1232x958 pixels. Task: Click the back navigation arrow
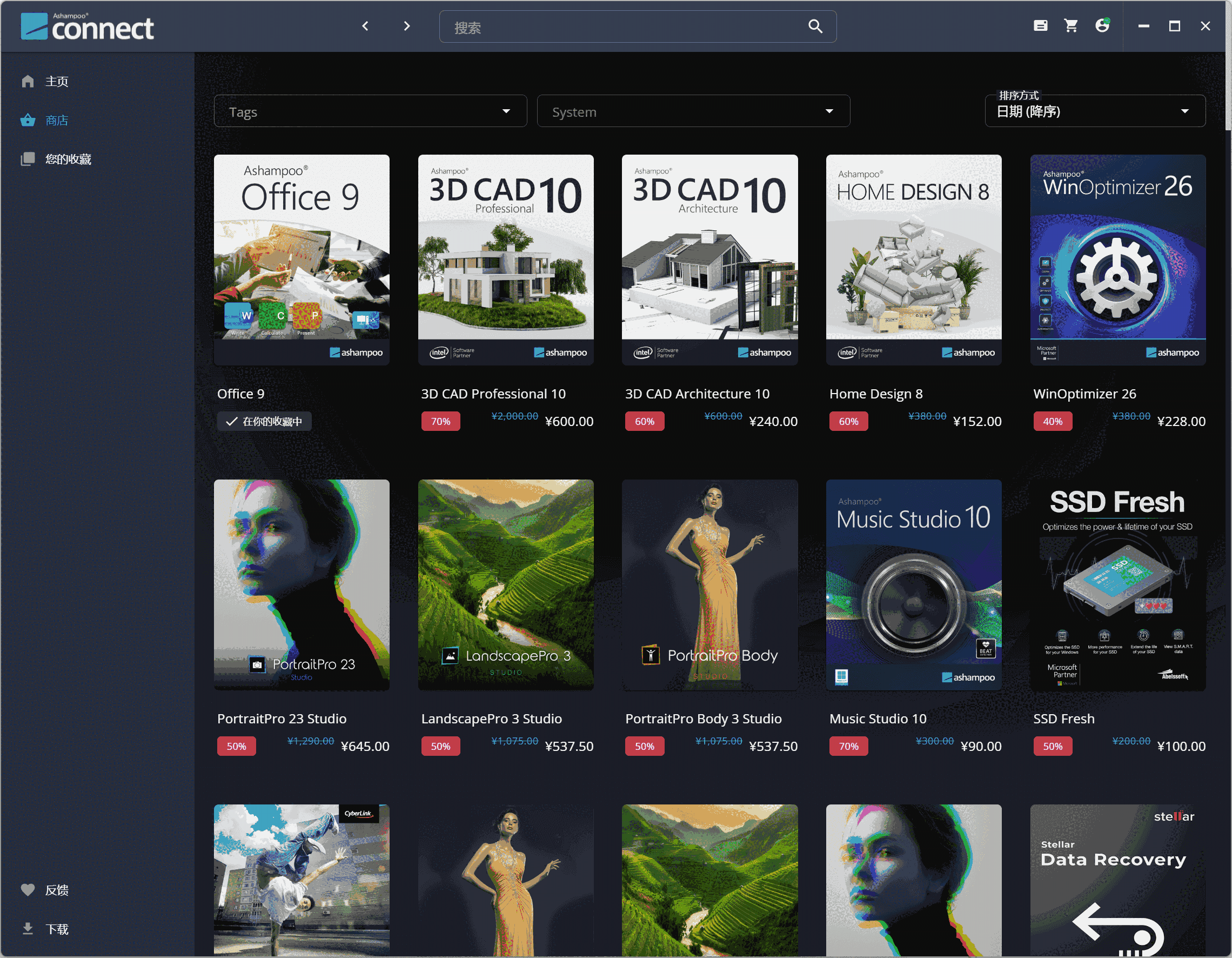coord(365,26)
